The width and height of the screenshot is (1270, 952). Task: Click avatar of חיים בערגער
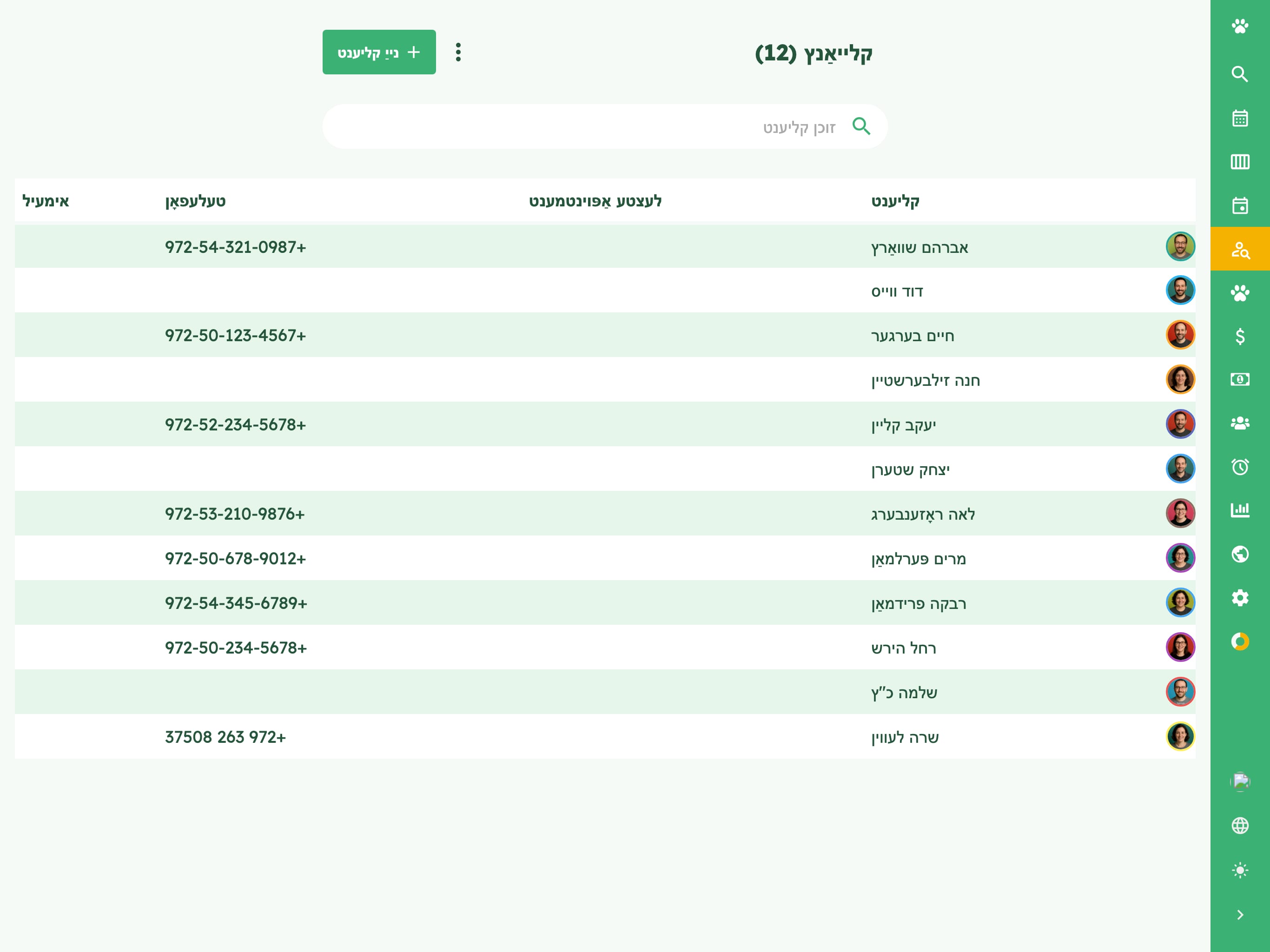1180,335
